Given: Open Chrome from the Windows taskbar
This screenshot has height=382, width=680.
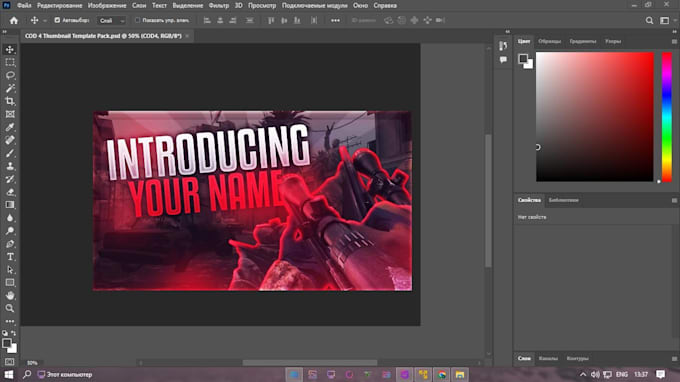Looking at the screenshot, I should (x=441, y=375).
